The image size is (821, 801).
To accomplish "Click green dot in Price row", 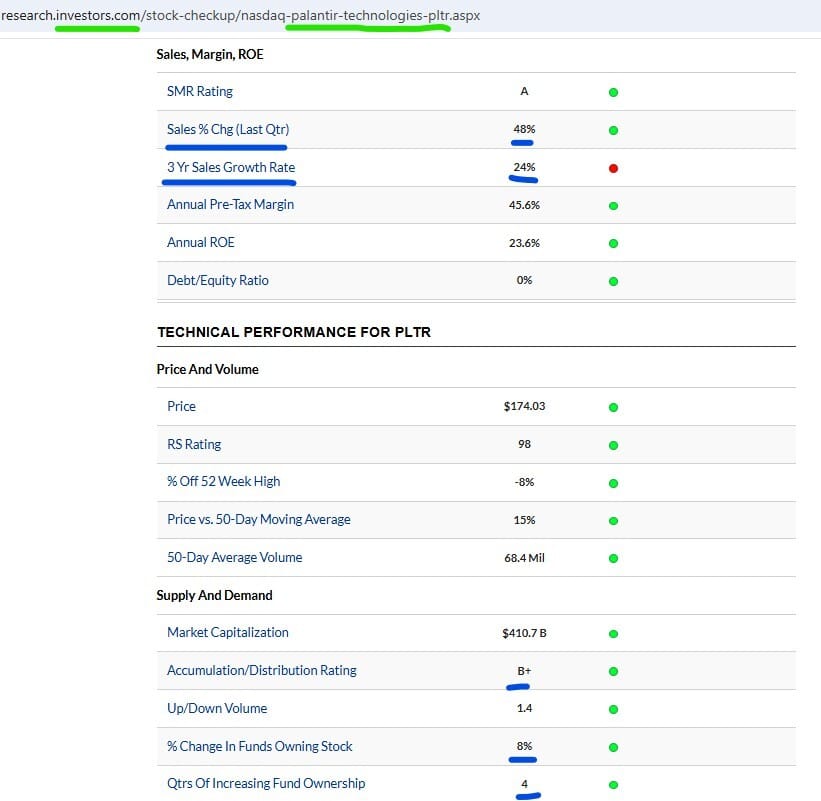I will pyautogui.click(x=613, y=407).
